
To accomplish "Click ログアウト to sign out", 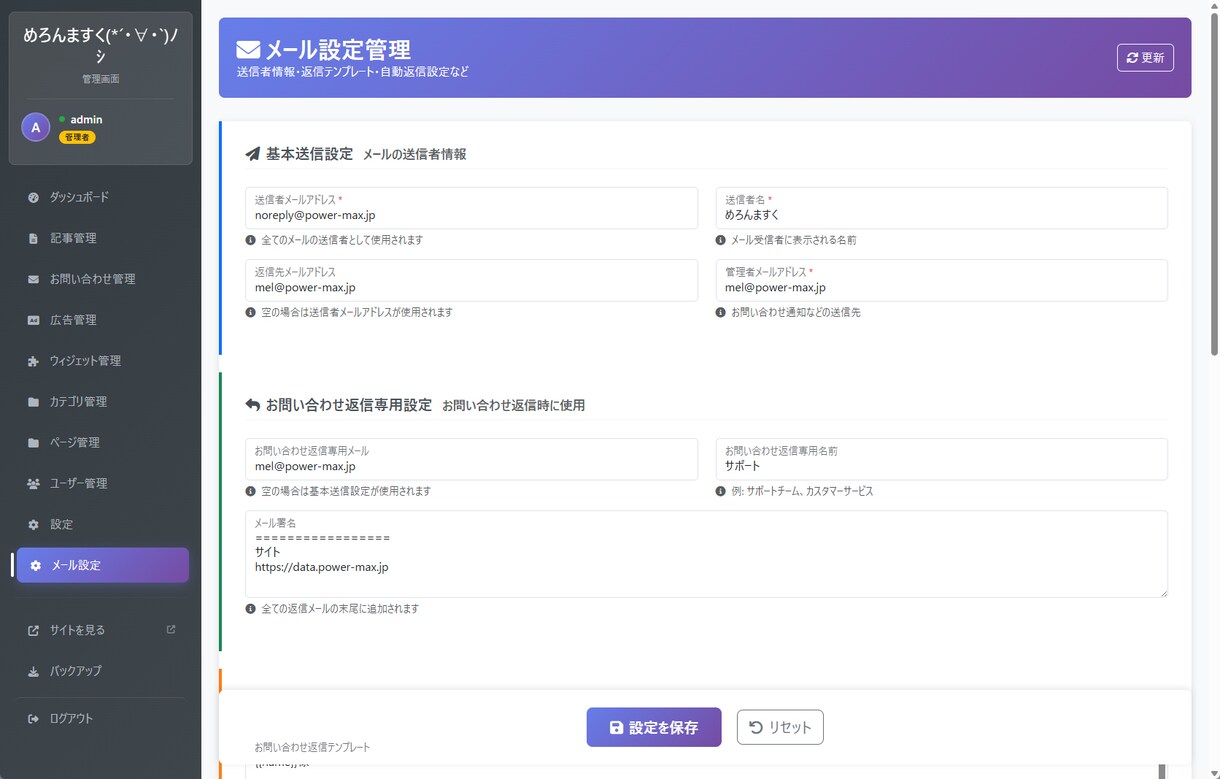I will point(103,718).
